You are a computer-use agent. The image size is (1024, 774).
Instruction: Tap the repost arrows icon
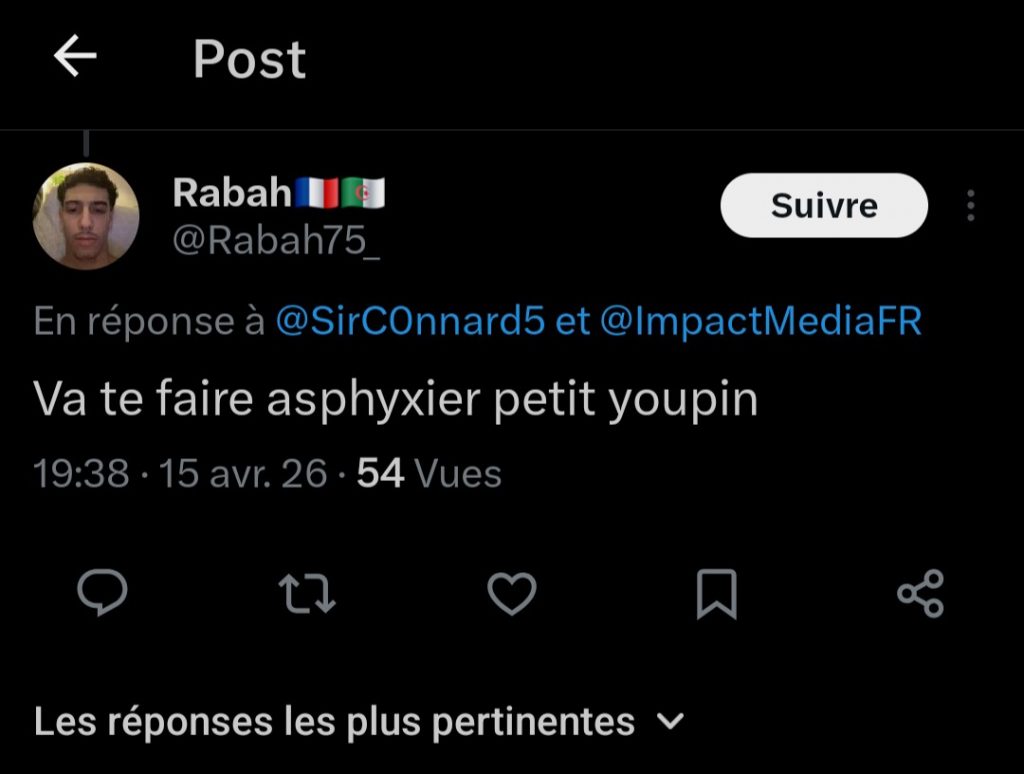click(x=306, y=594)
